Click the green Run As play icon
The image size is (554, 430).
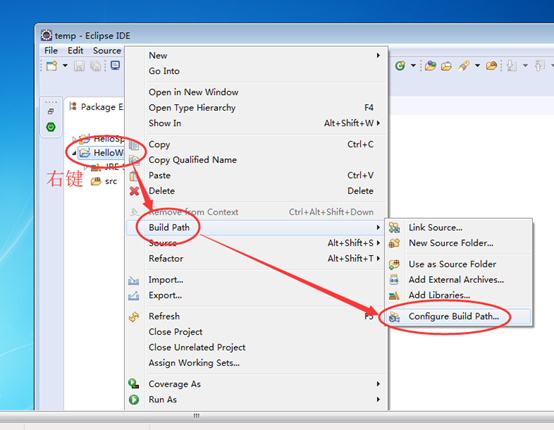(134, 400)
